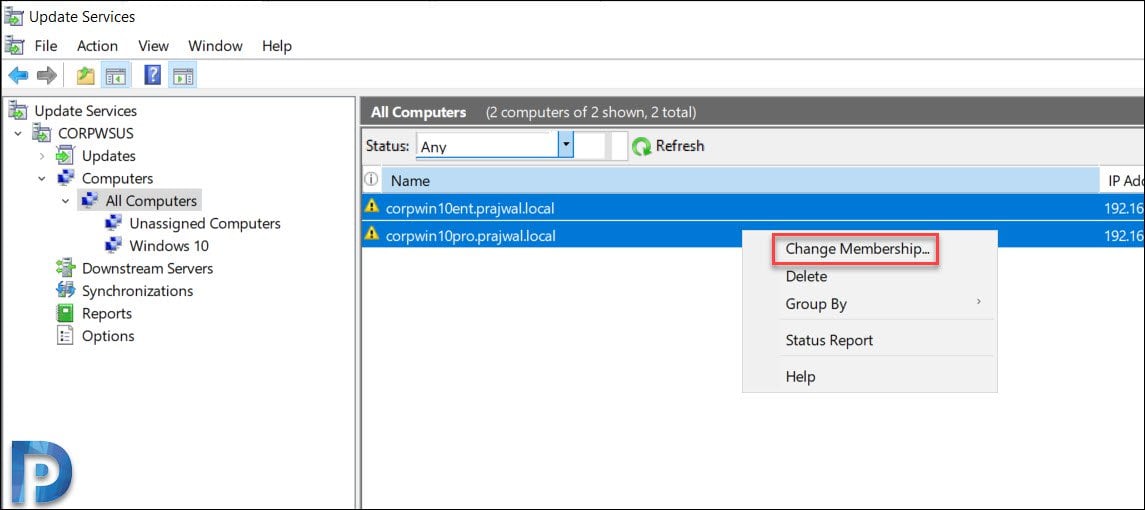Select the Windows 10 group label
The image size is (1145, 510).
169,246
